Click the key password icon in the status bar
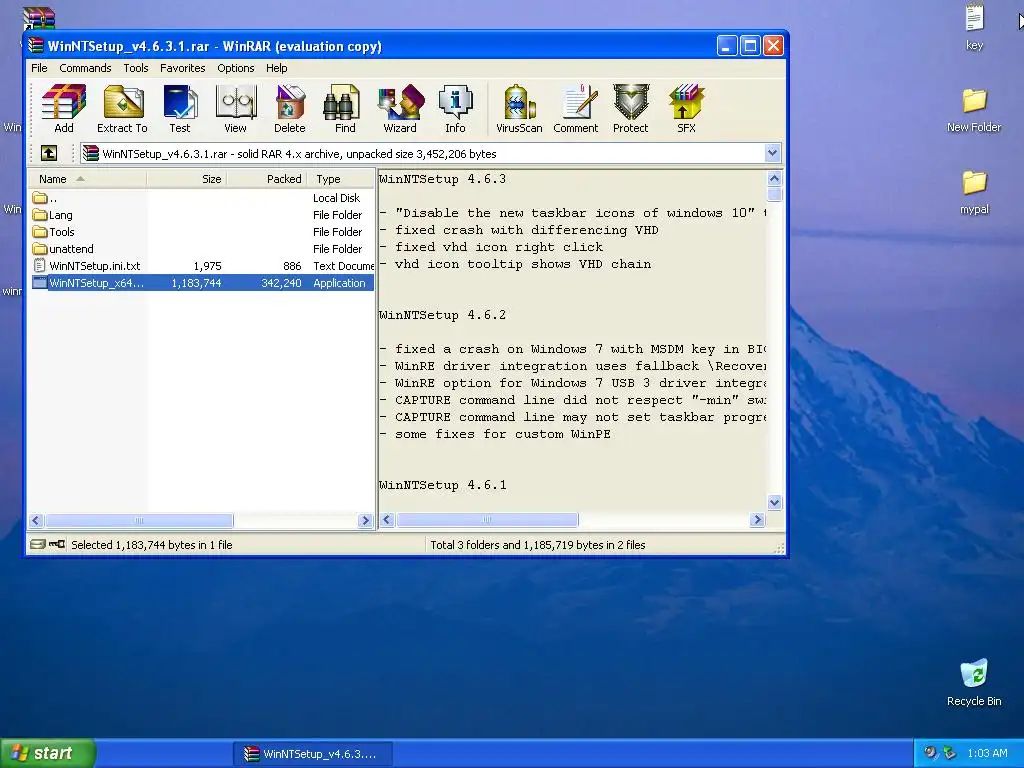1024x768 pixels. pos(57,545)
